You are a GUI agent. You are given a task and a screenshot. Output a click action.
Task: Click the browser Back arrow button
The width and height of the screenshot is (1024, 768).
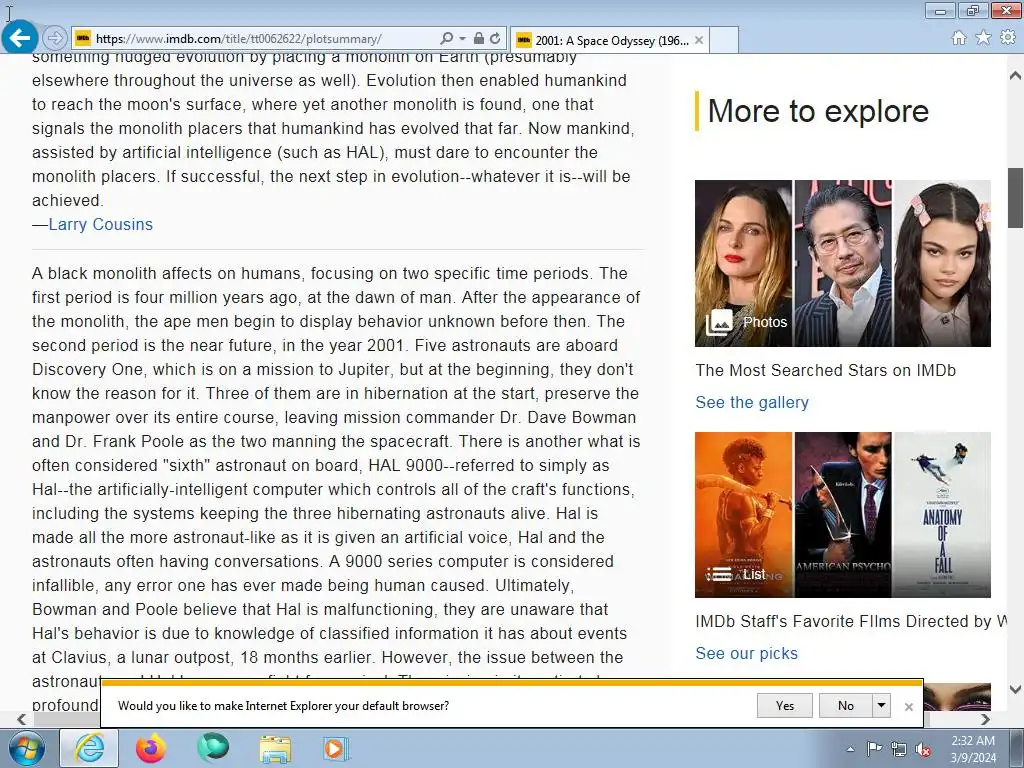coord(20,38)
